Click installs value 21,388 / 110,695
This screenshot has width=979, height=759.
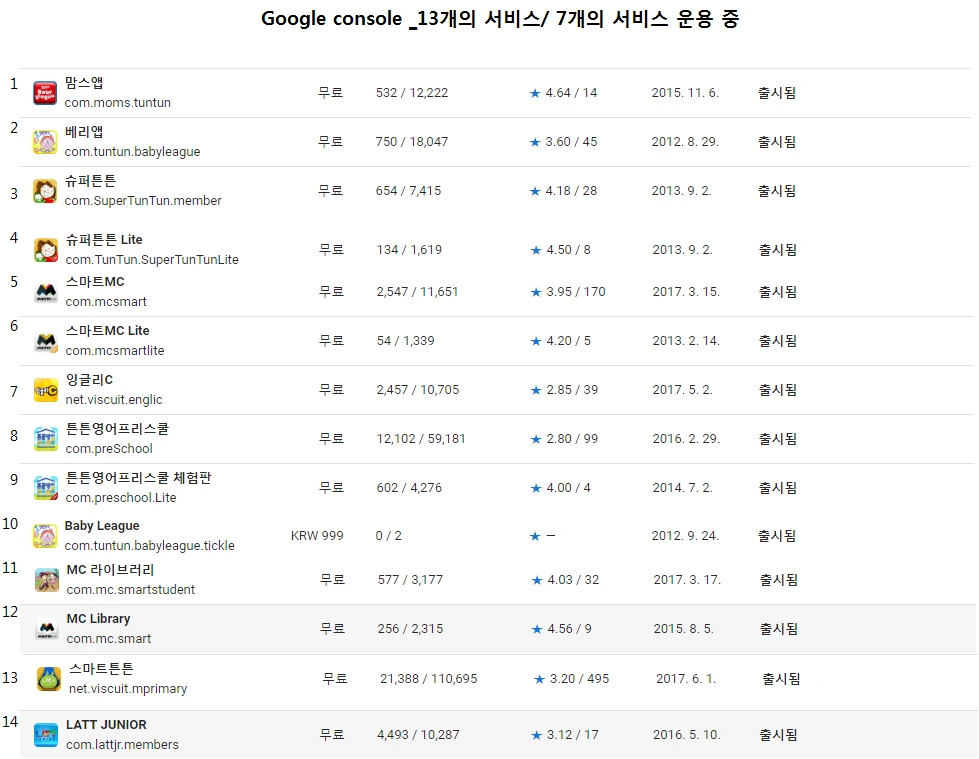(x=429, y=679)
